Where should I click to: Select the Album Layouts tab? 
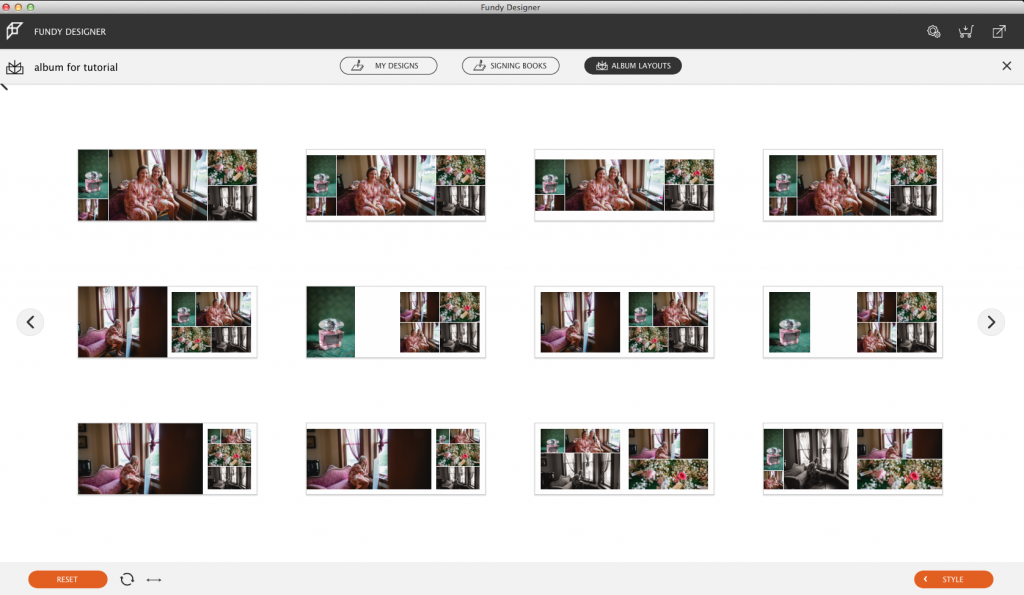[633, 66]
